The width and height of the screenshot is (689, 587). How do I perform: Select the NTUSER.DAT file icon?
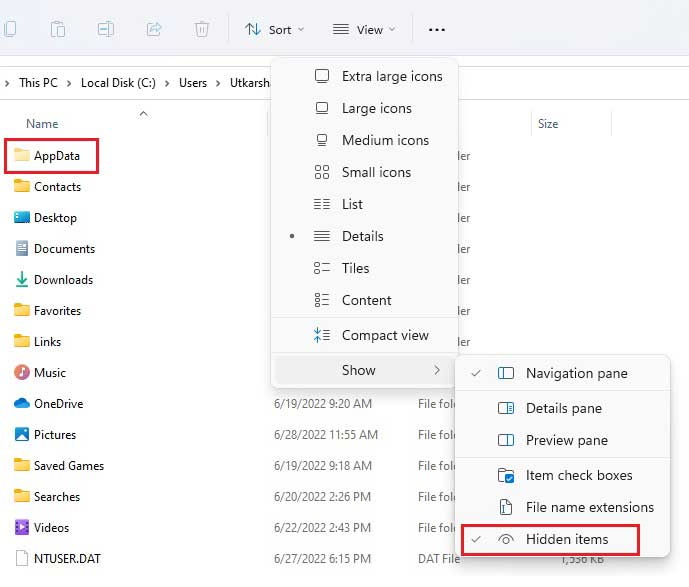click(22, 558)
